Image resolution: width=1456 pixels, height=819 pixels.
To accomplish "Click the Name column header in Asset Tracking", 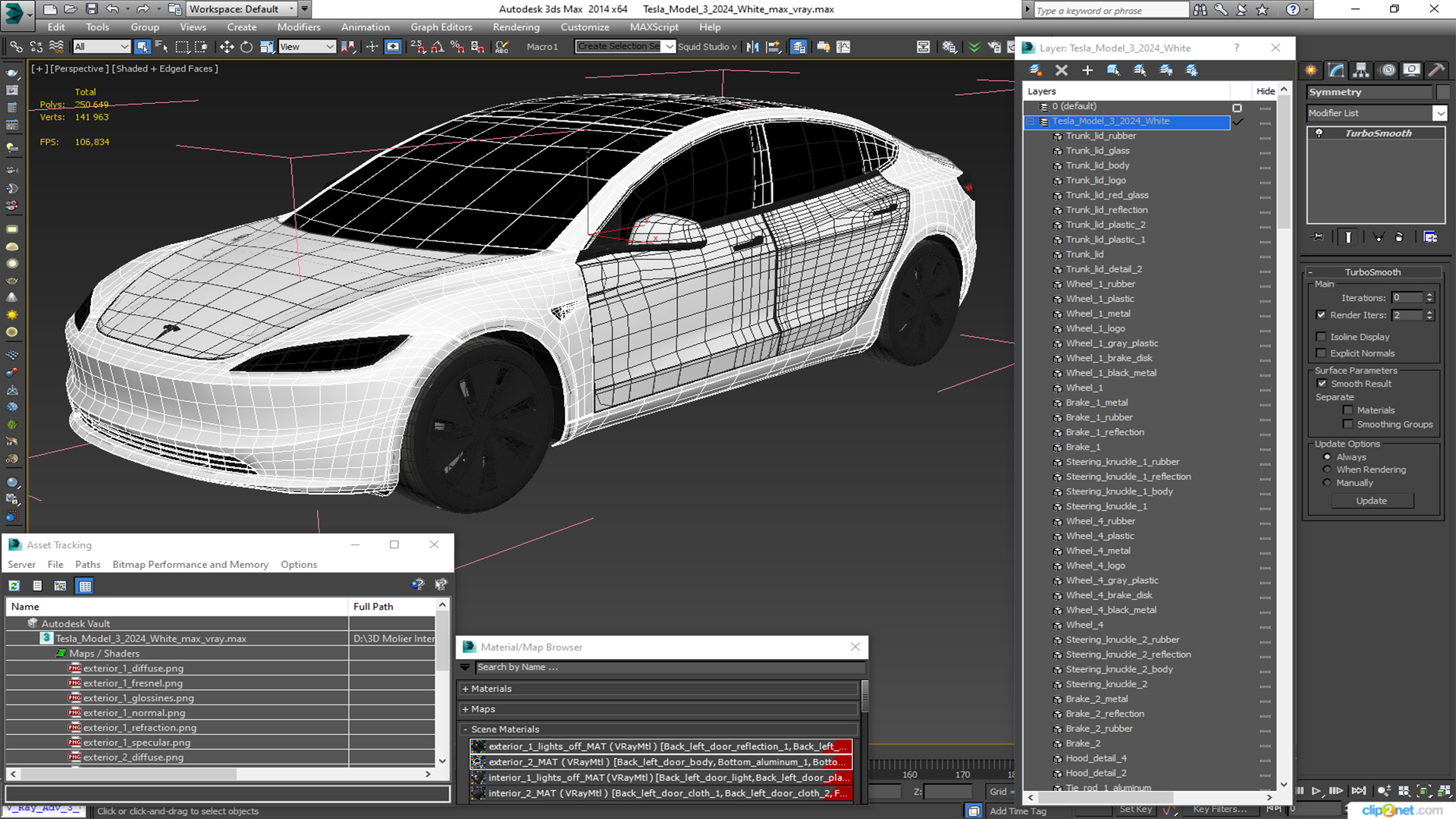I will [x=177, y=607].
